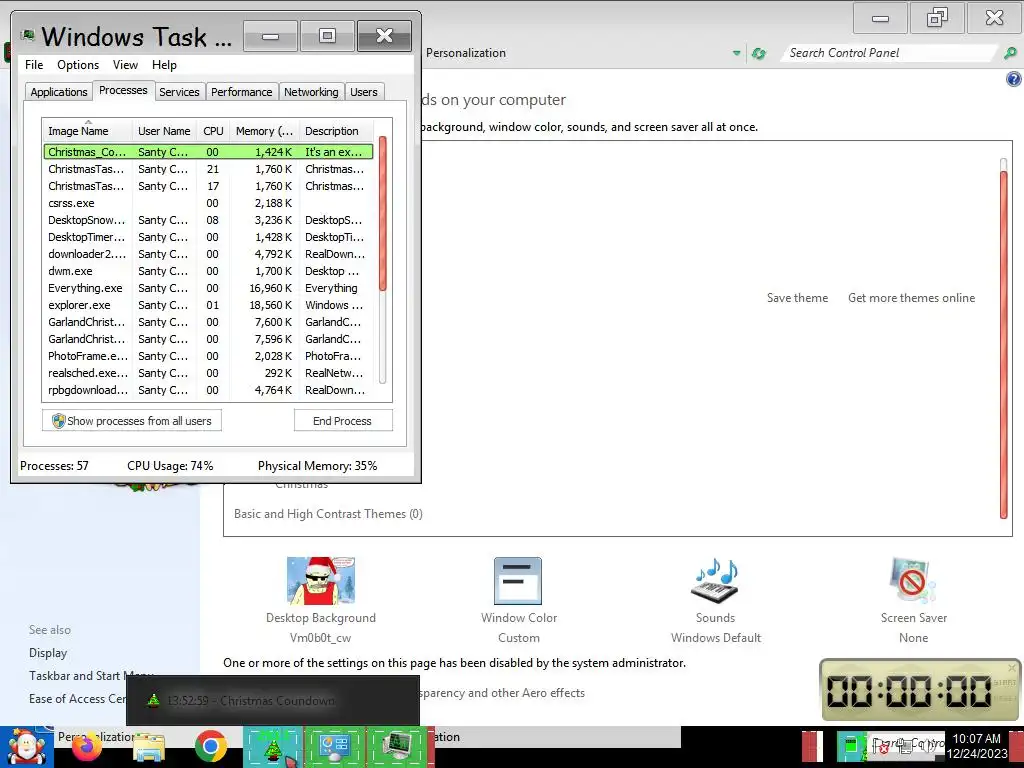Select the dwm.exe process row

tap(208, 271)
